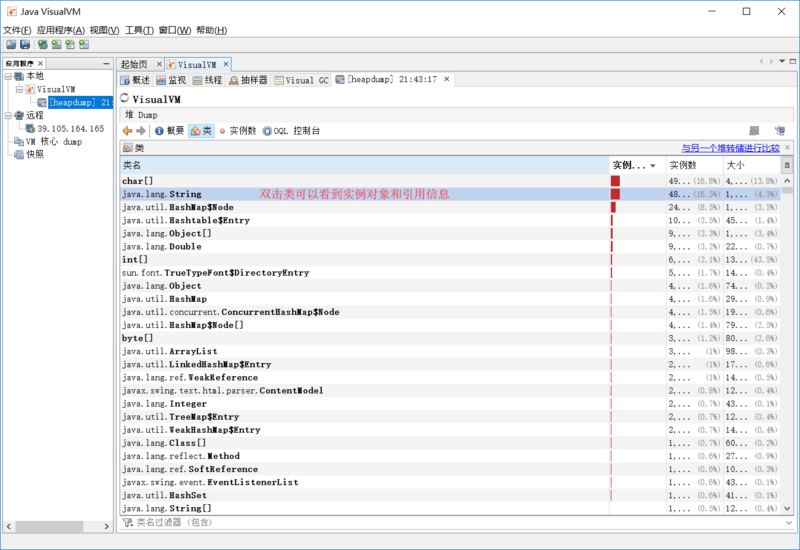Close the heapdump 21:43:17 tab

[446, 79]
